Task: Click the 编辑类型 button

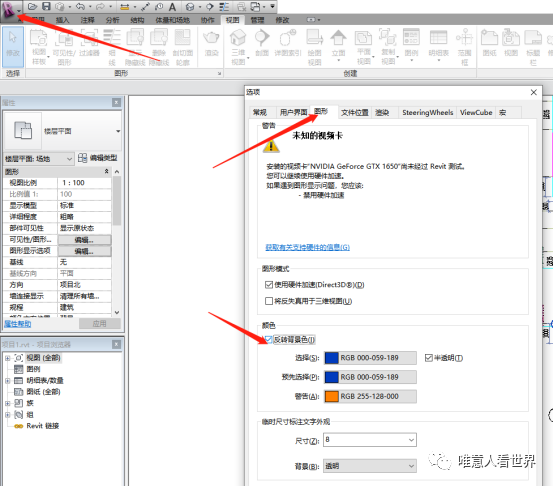Action: 97,158
